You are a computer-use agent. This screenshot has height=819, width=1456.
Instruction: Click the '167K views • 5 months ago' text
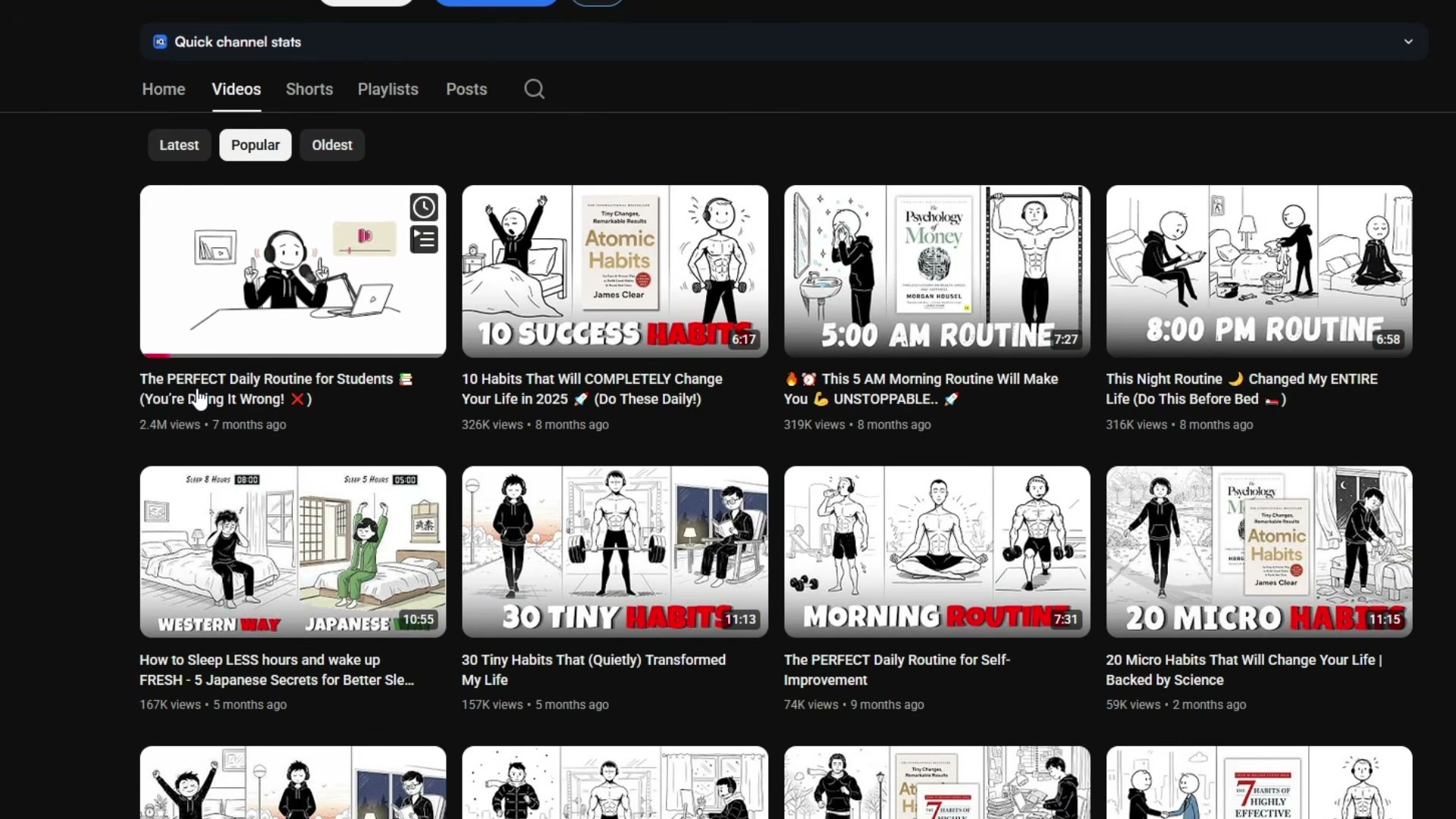coord(213,704)
